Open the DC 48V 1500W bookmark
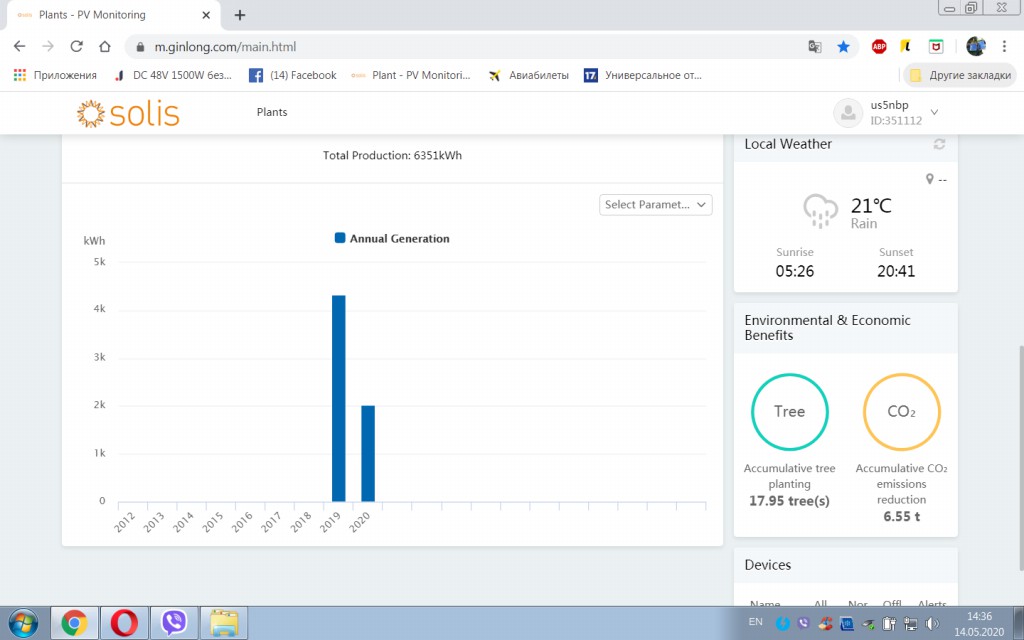Image resolution: width=1024 pixels, height=640 pixels. click(173, 75)
